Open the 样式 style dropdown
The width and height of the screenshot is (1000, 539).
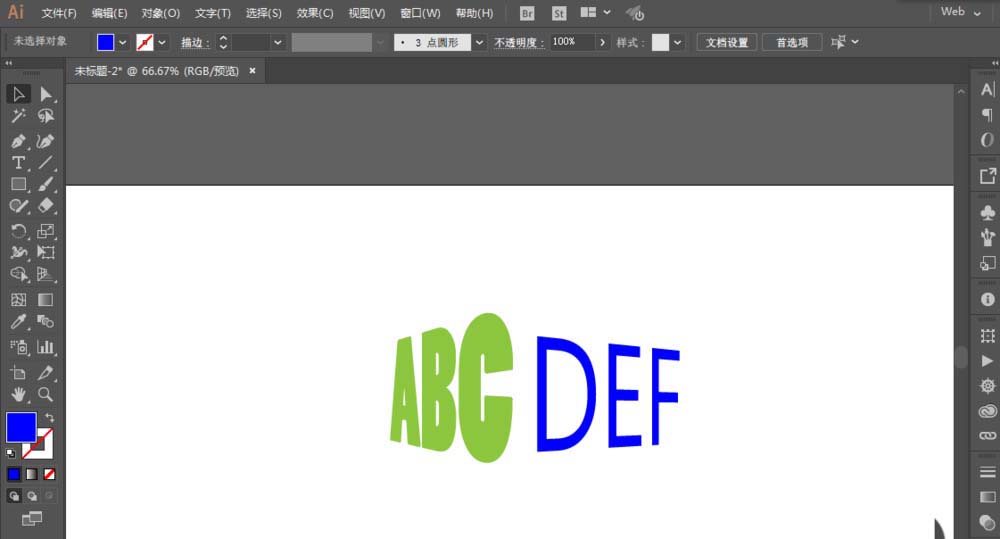click(677, 42)
